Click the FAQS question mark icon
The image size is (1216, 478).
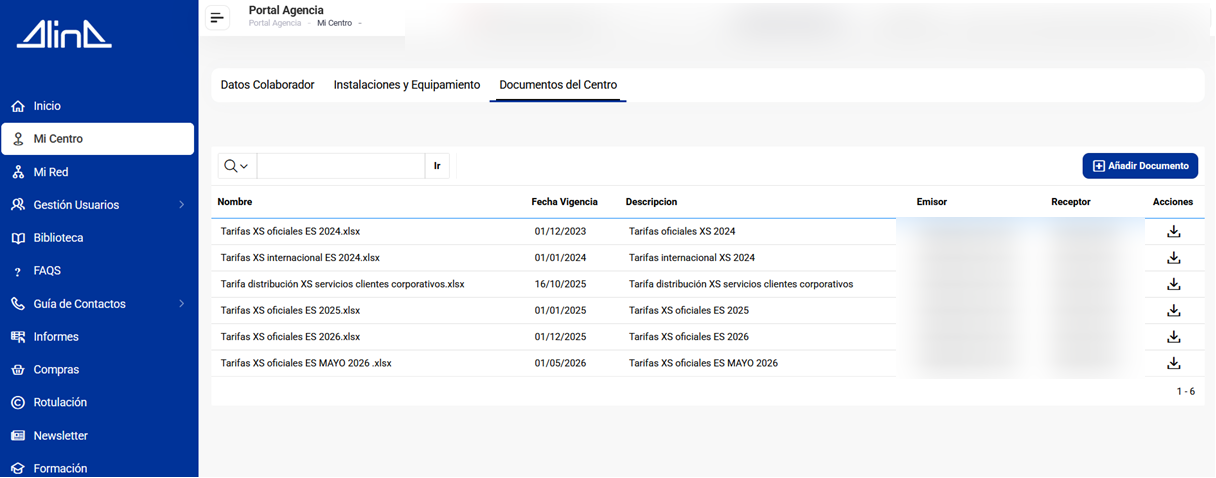[18, 271]
